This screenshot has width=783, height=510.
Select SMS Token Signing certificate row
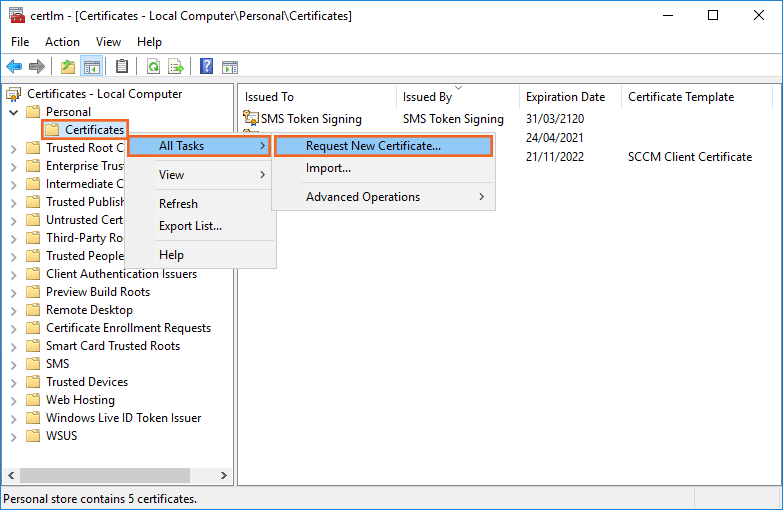[310, 119]
